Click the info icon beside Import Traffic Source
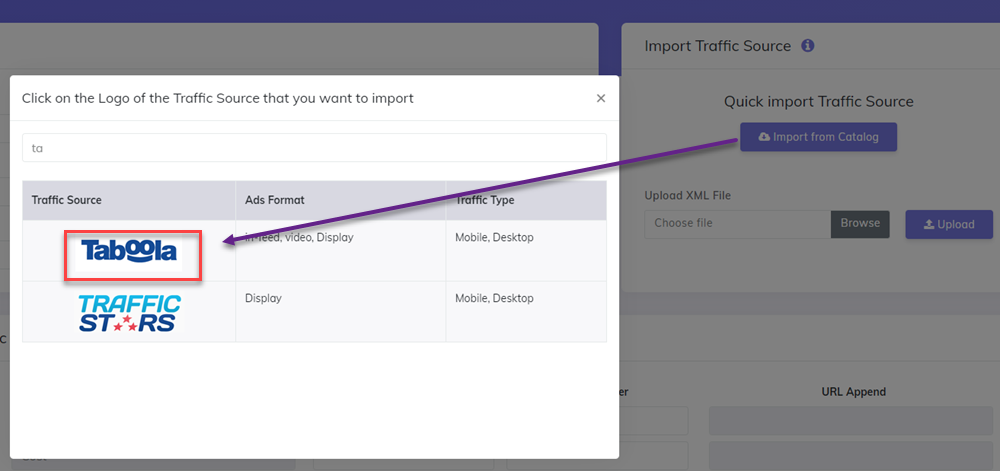This screenshot has height=471, width=1000. (808, 46)
